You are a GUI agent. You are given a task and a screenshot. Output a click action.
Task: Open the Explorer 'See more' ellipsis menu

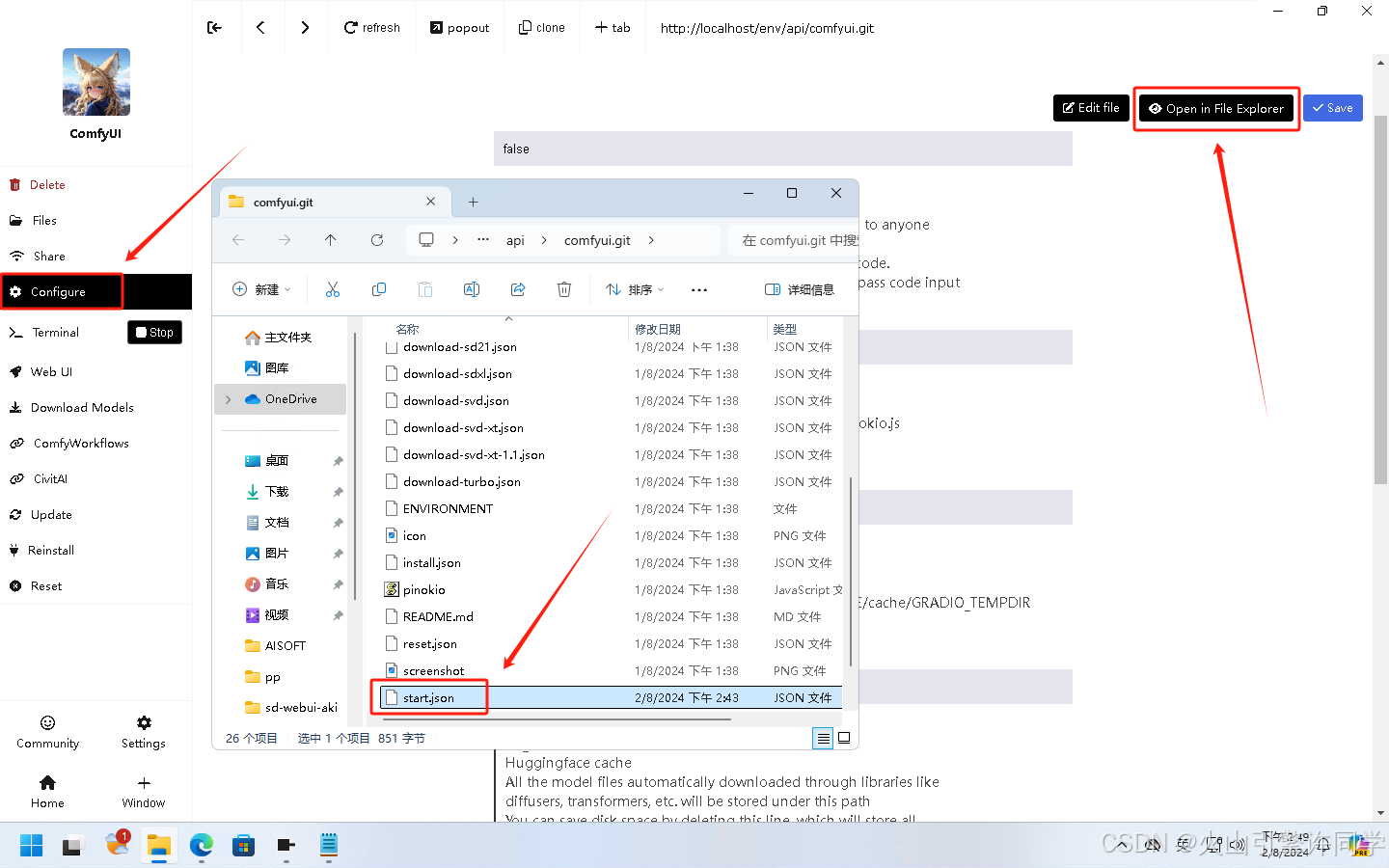coord(699,289)
